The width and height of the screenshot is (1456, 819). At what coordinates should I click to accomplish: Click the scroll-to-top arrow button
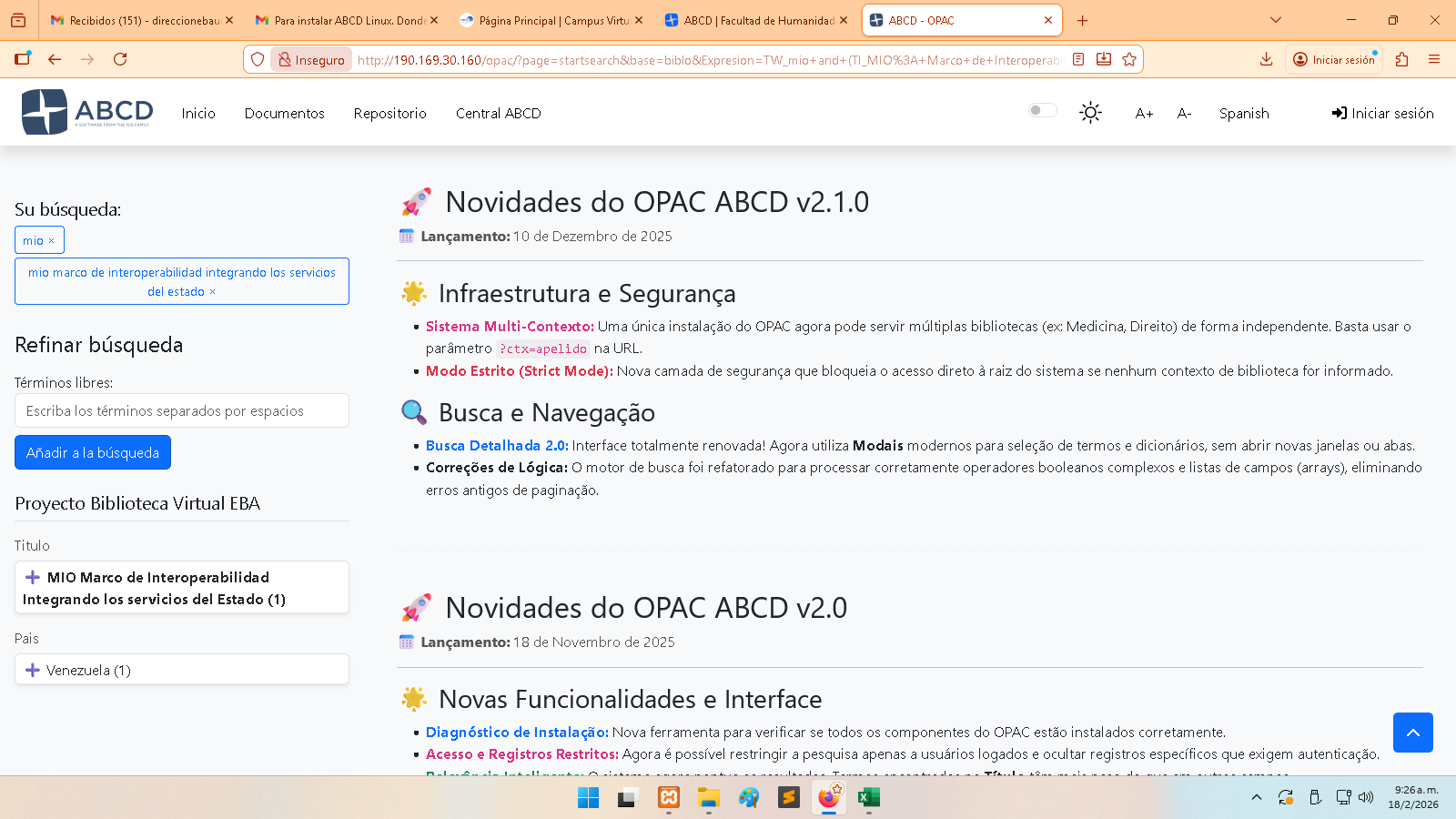click(x=1412, y=733)
